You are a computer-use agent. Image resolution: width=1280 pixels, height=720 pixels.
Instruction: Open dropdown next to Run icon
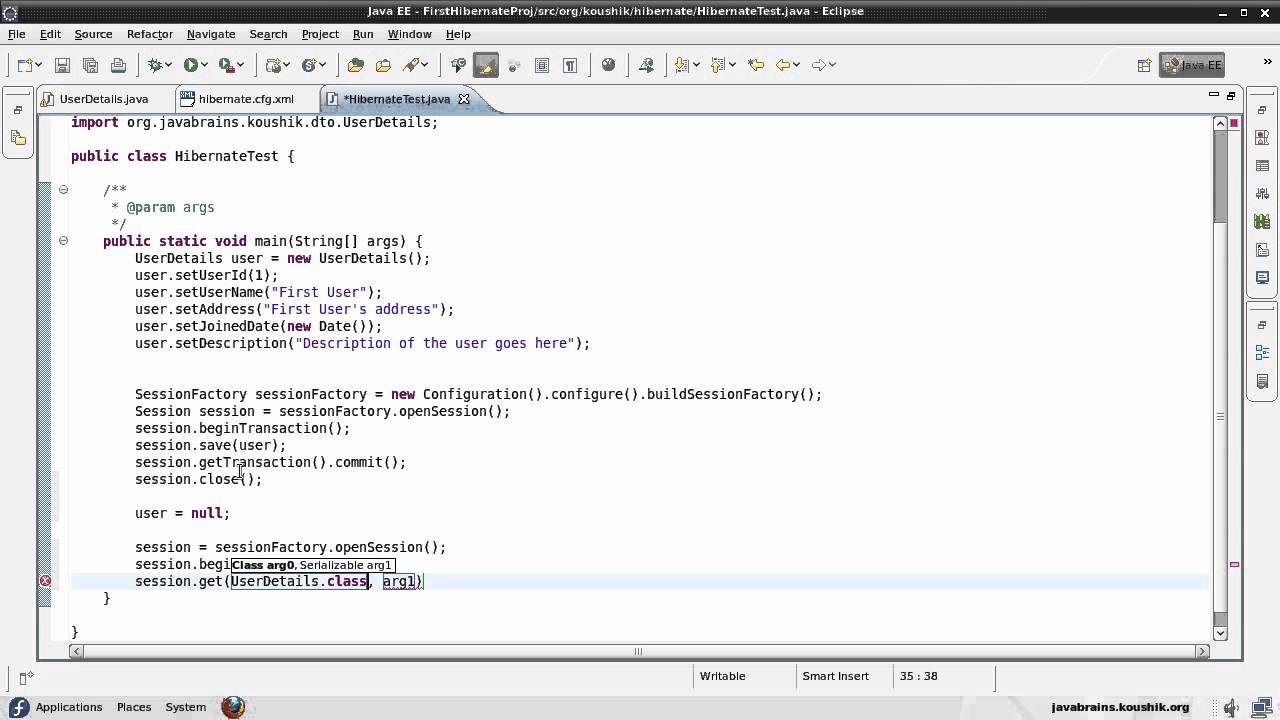(x=204, y=65)
